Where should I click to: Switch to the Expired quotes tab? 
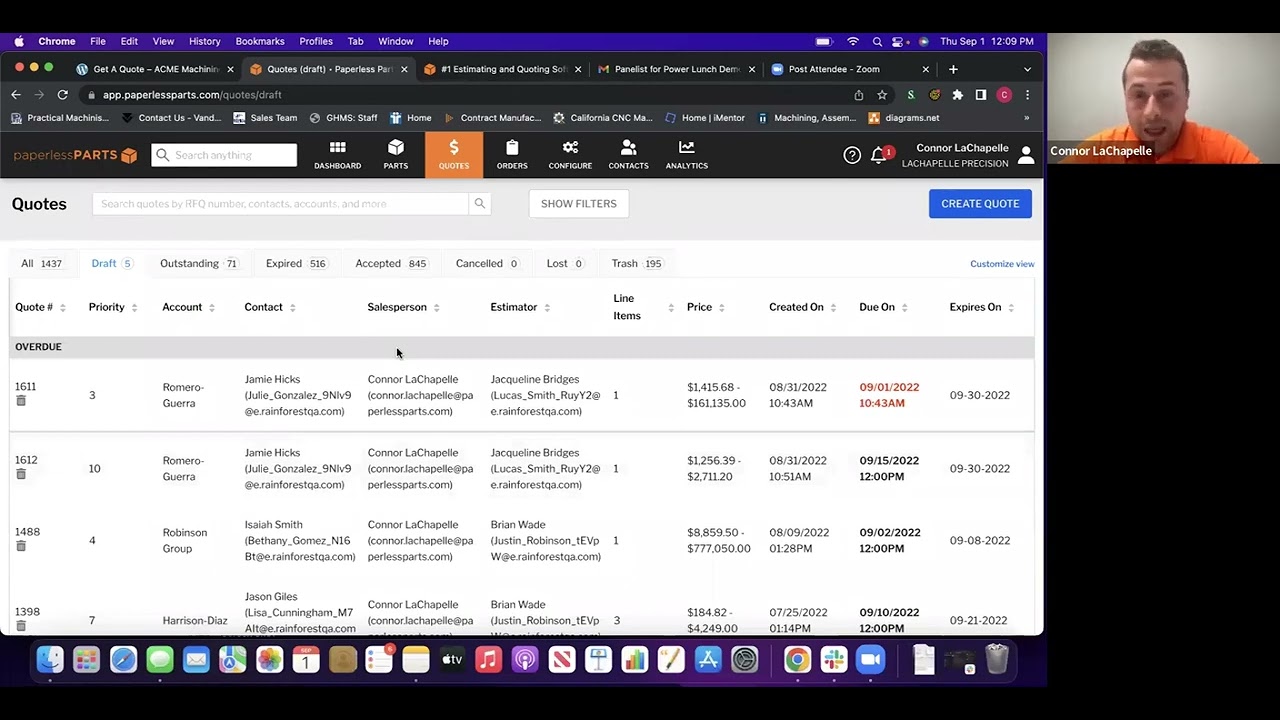click(296, 264)
